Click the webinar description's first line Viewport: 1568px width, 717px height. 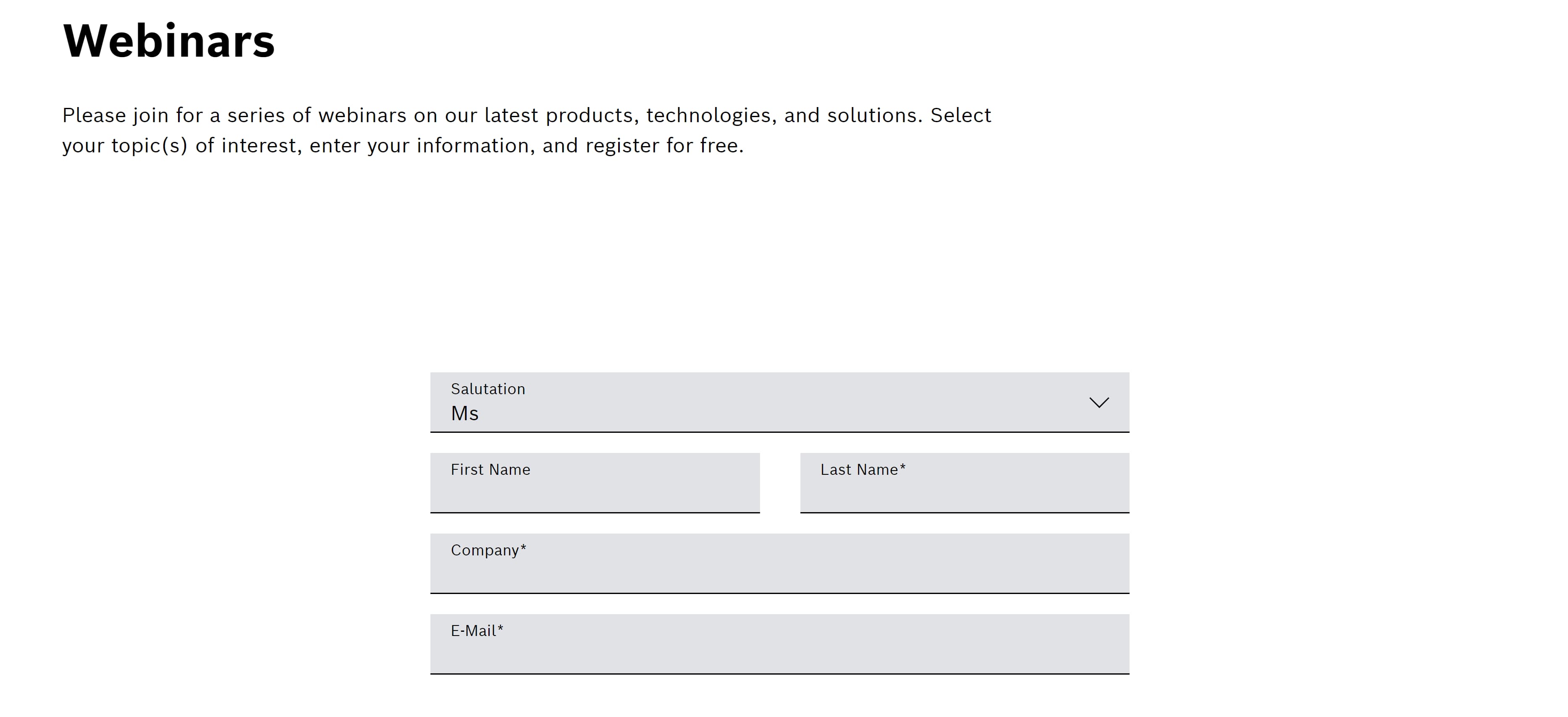527,115
